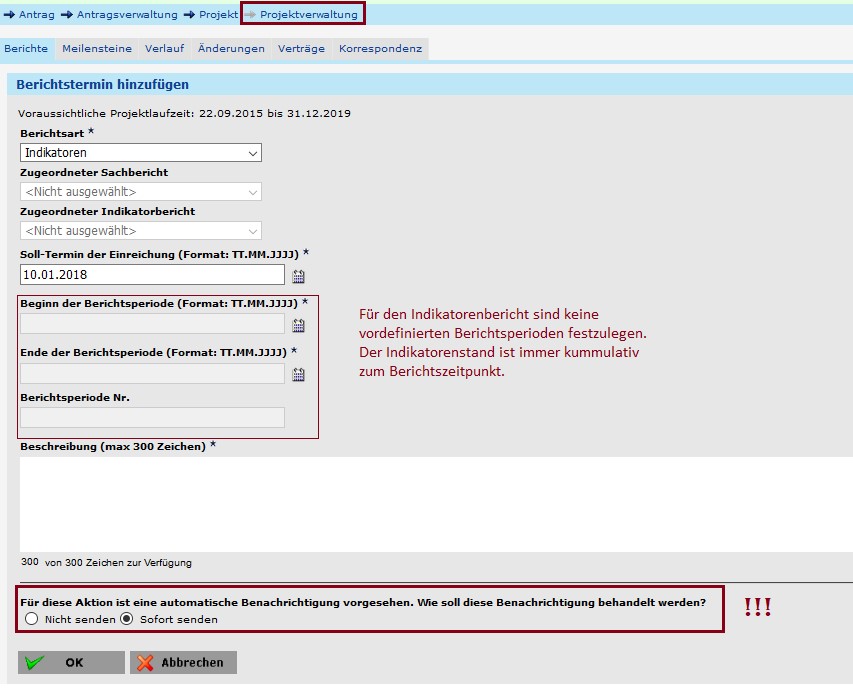The width and height of the screenshot is (853, 691).
Task: Switch to the Meilensteine tab
Action: 96,48
